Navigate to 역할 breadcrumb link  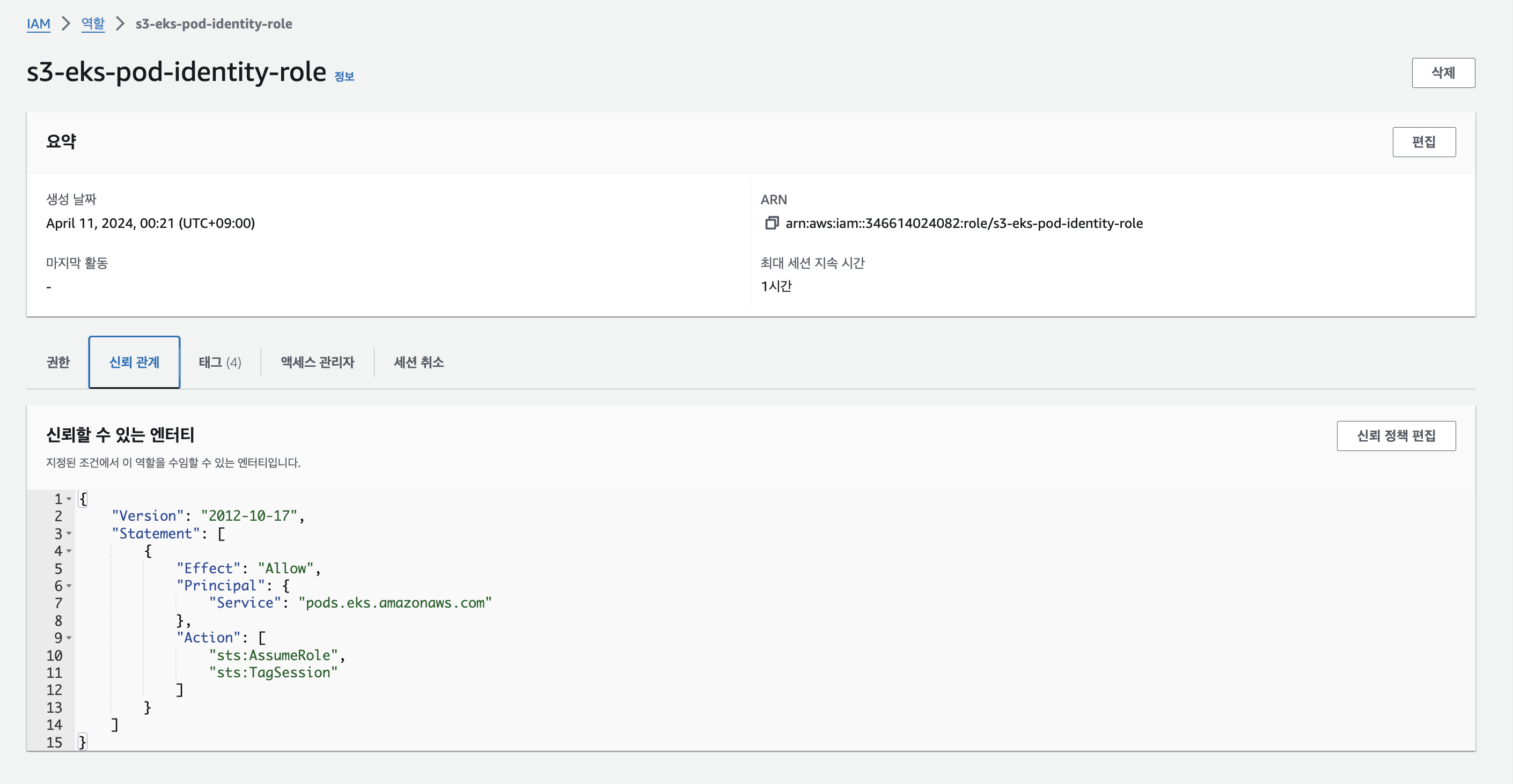pos(93,24)
